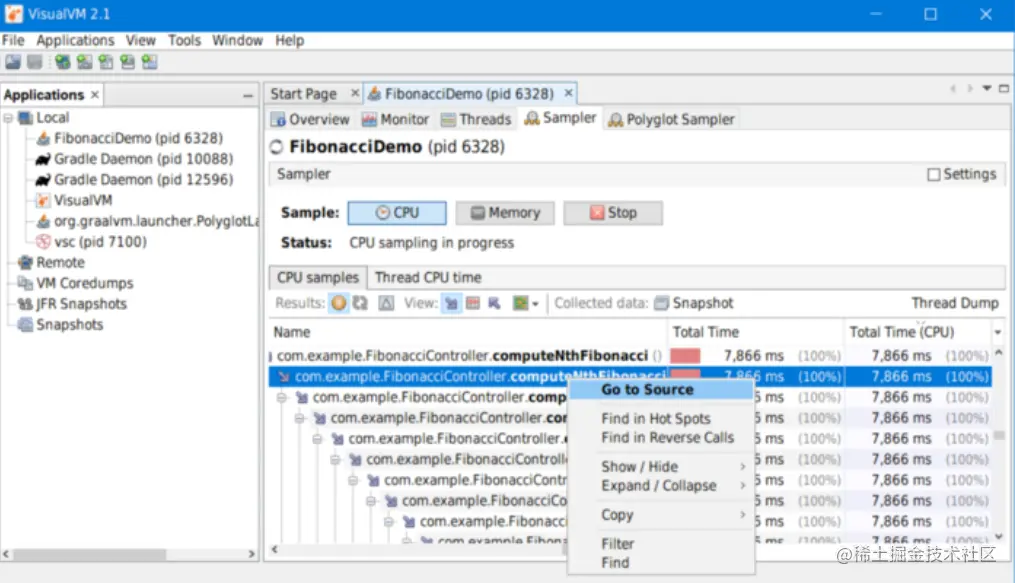Viewport: 1015px width, 583px height.
Task: Click the VisualVM logo in title bar
Action: click(14, 14)
